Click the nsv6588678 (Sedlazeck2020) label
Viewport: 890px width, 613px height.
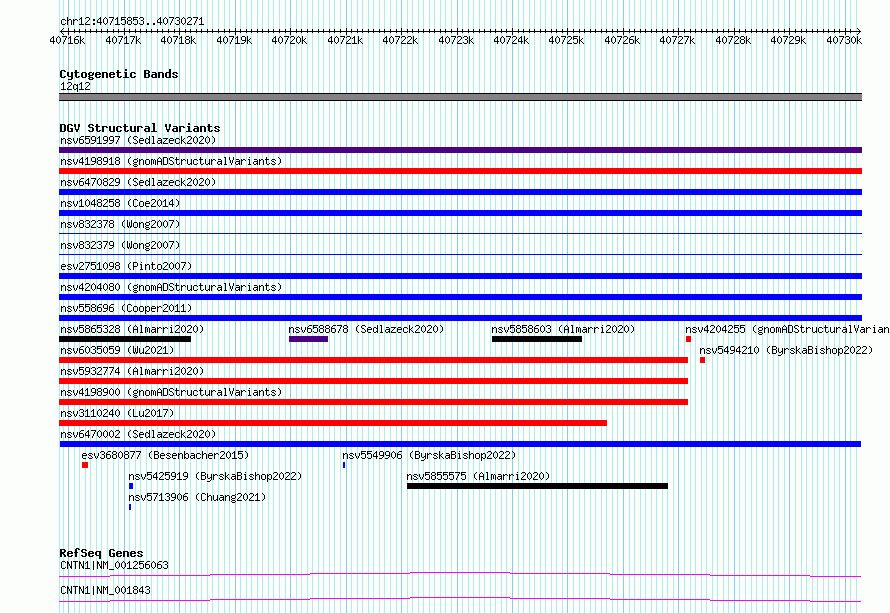point(366,329)
